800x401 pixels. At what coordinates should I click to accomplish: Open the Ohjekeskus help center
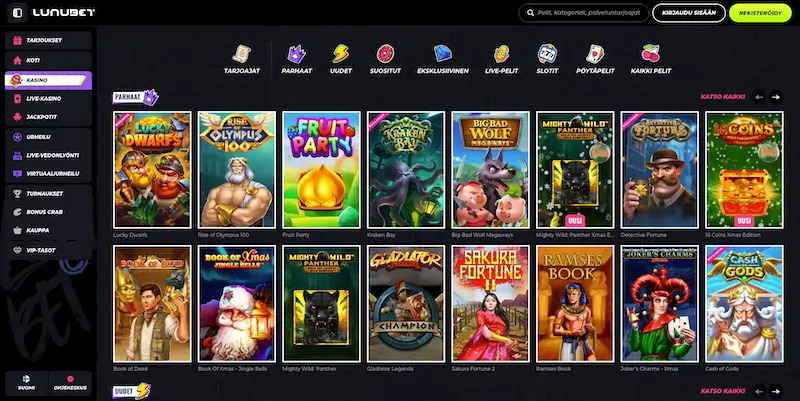(70, 383)
